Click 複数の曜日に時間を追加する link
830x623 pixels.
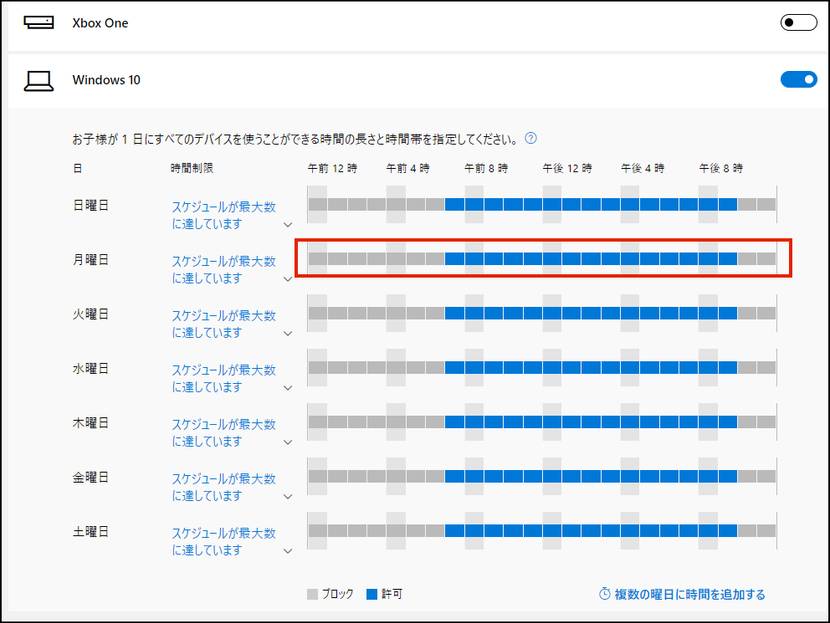690,594
